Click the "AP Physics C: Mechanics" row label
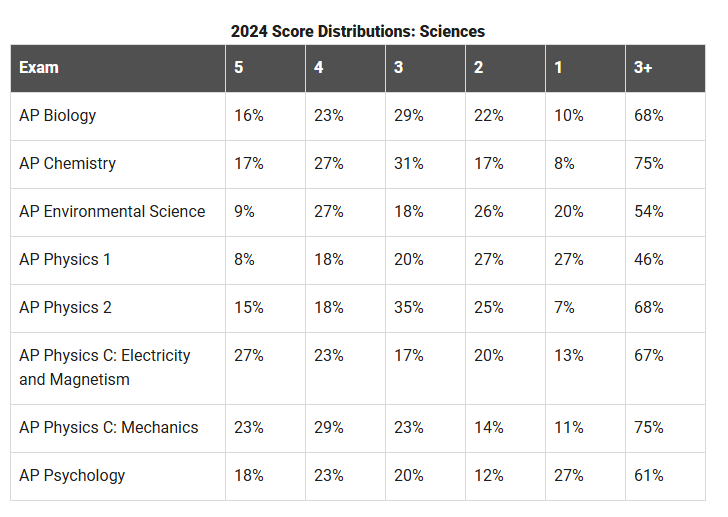This screenshot has width=728, height=517. point(108,427)
